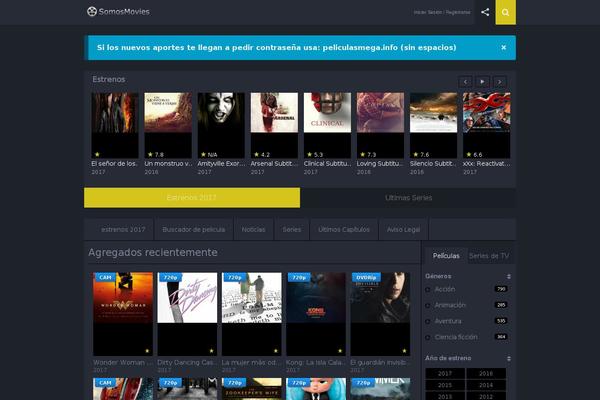
Task: Click the 6.6 star rating on xXx
Action: [474, 155]
